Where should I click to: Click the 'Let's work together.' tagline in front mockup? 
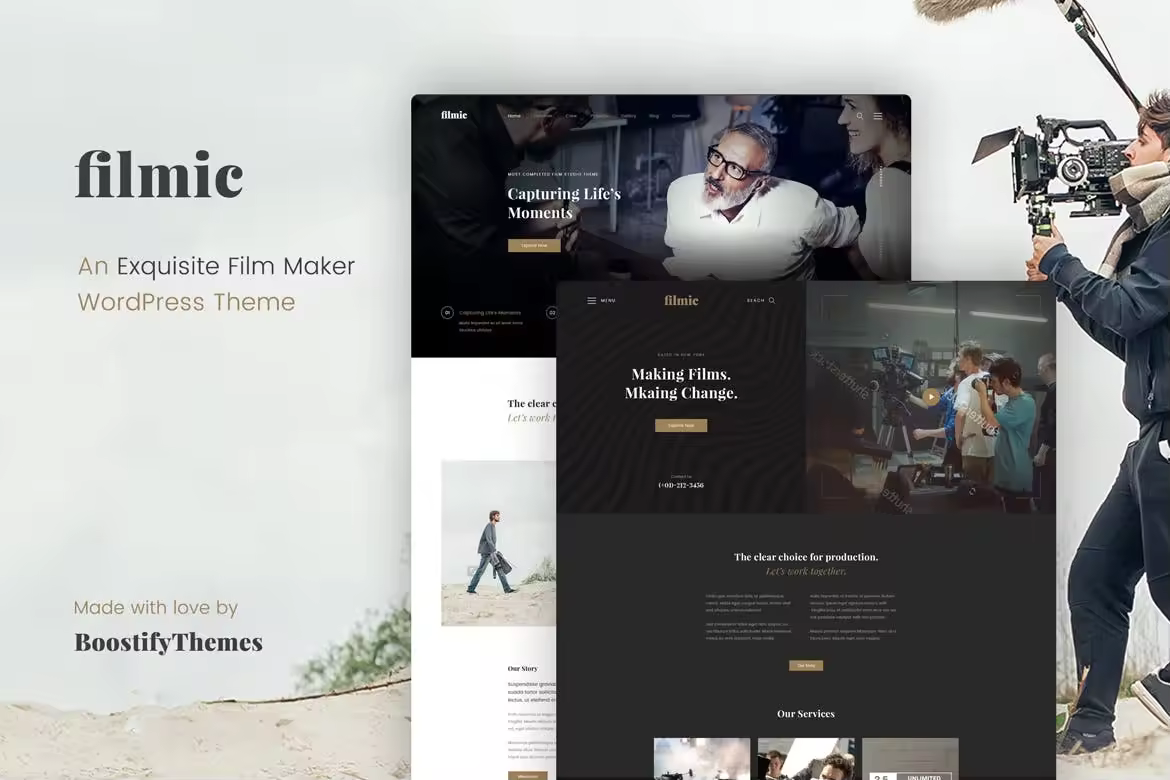click(806, 571)
